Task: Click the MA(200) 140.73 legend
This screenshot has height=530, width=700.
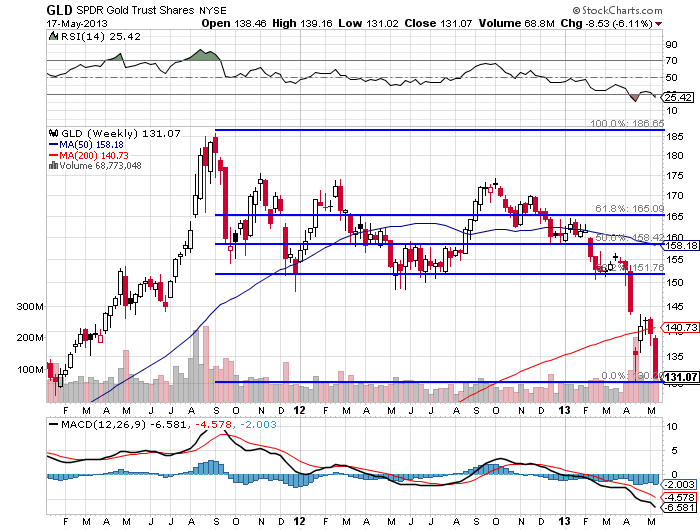Action: pyautogui.click(x=88, y=155)
